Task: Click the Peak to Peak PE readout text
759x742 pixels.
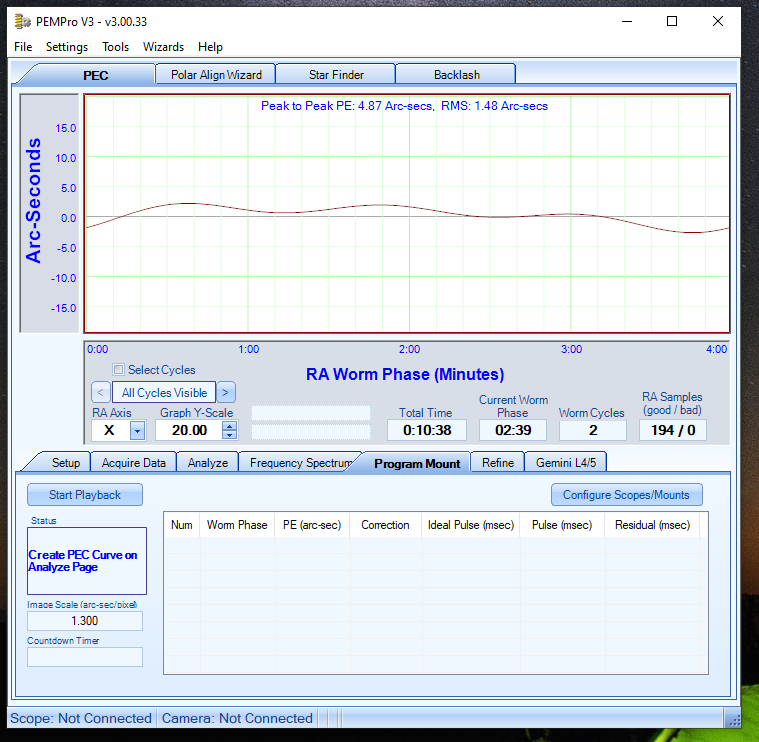Action: pos(404,106)
